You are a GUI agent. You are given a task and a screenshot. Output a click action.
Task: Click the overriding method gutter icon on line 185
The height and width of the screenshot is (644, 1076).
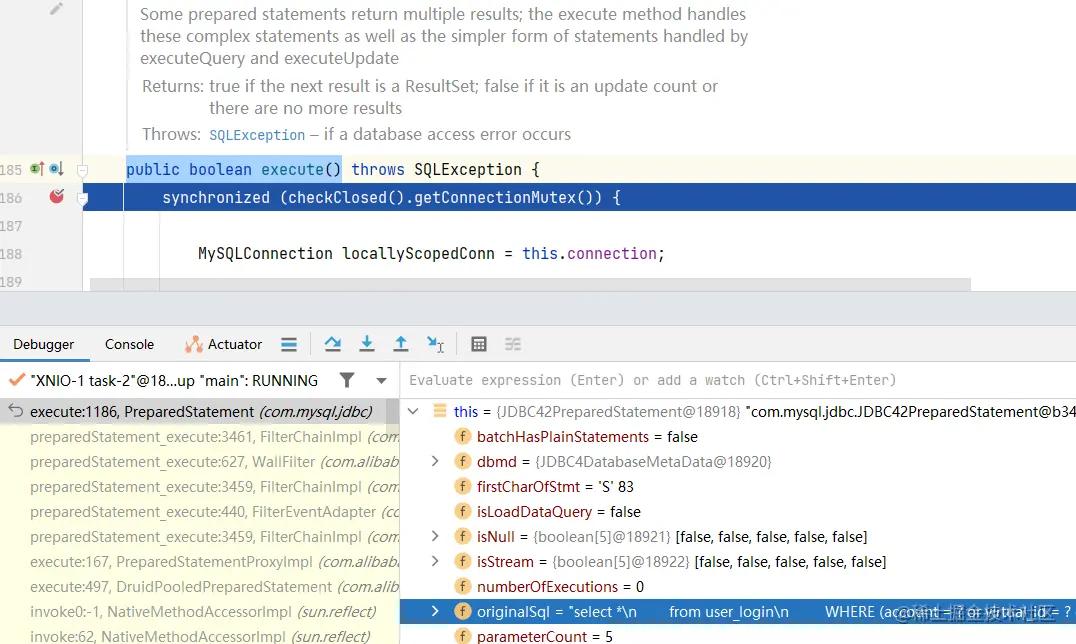(x=38, y=169)
